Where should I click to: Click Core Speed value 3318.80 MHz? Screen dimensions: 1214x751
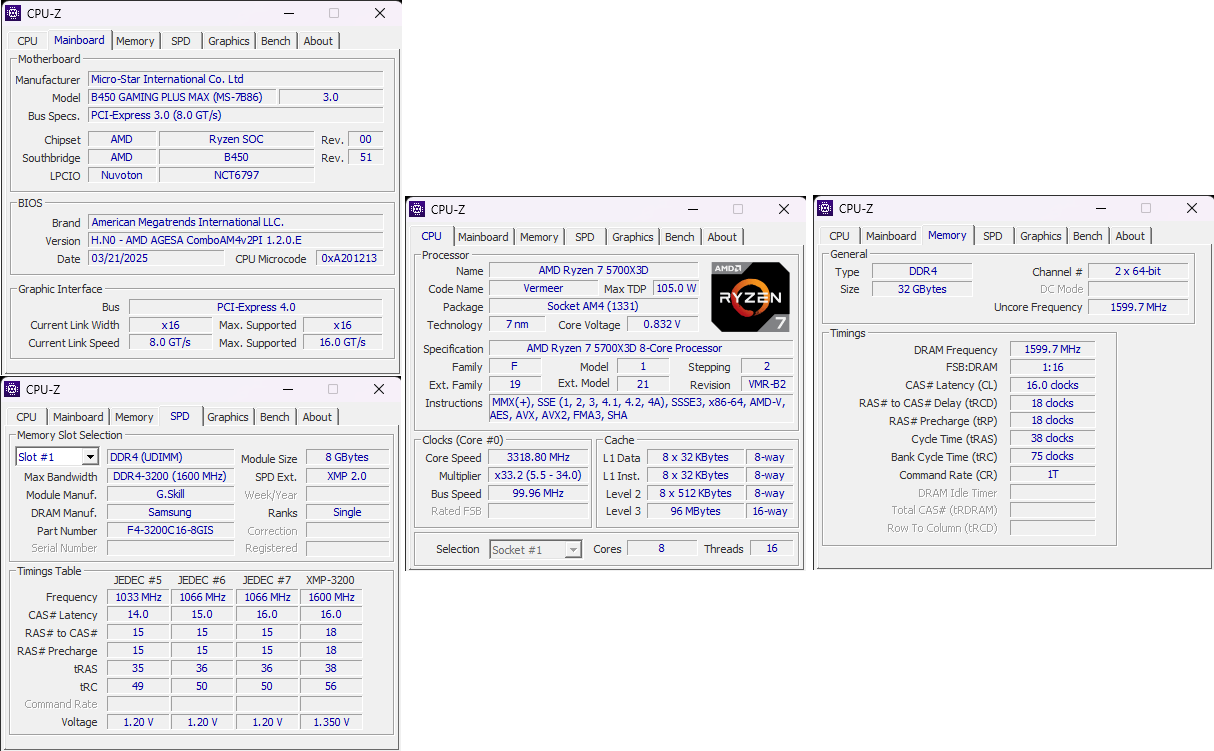pos(539,457)
